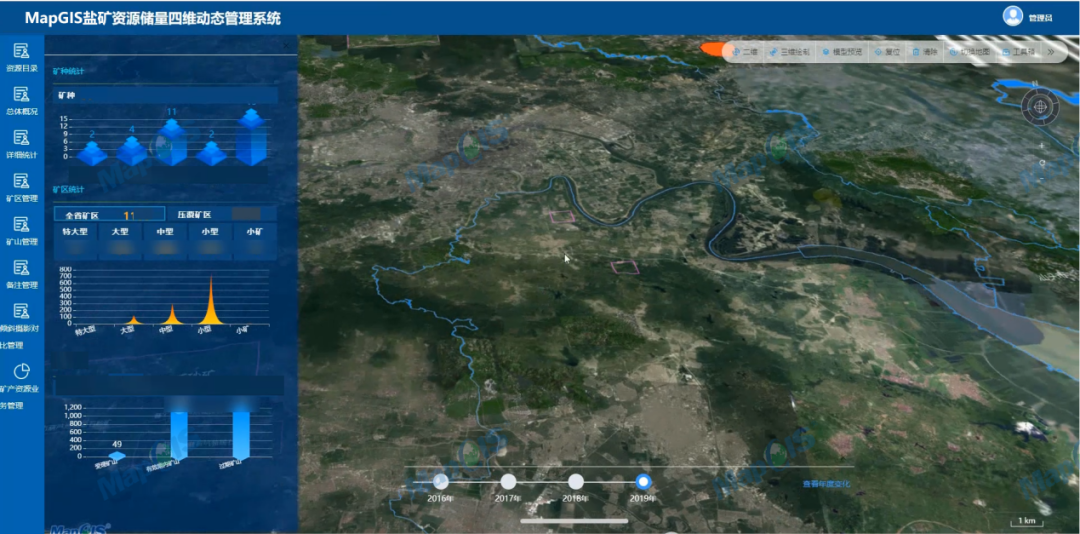Screen dimensions: 1080x534
Task: Click the 查看年度变化 link
Action: click(x=826, y=484)
